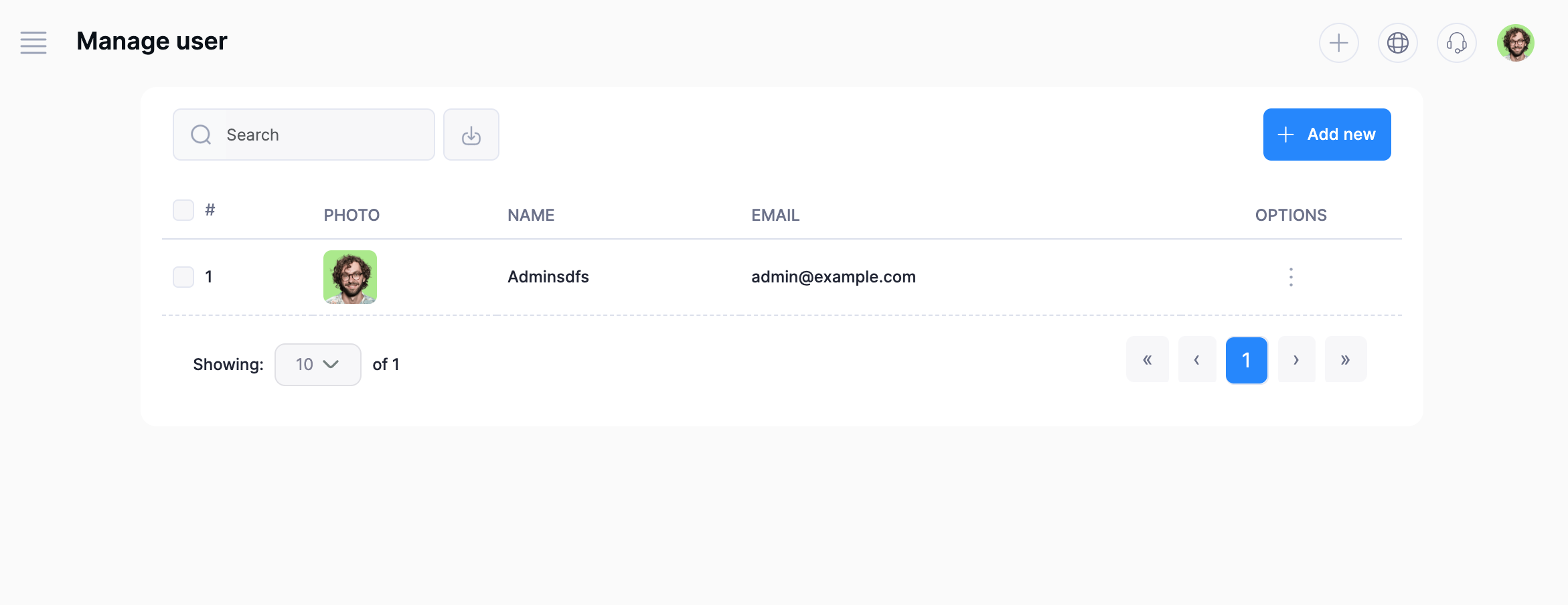Check the checkbox for row 1
This screenshot has width=1568, height=605.
point(183,277)
